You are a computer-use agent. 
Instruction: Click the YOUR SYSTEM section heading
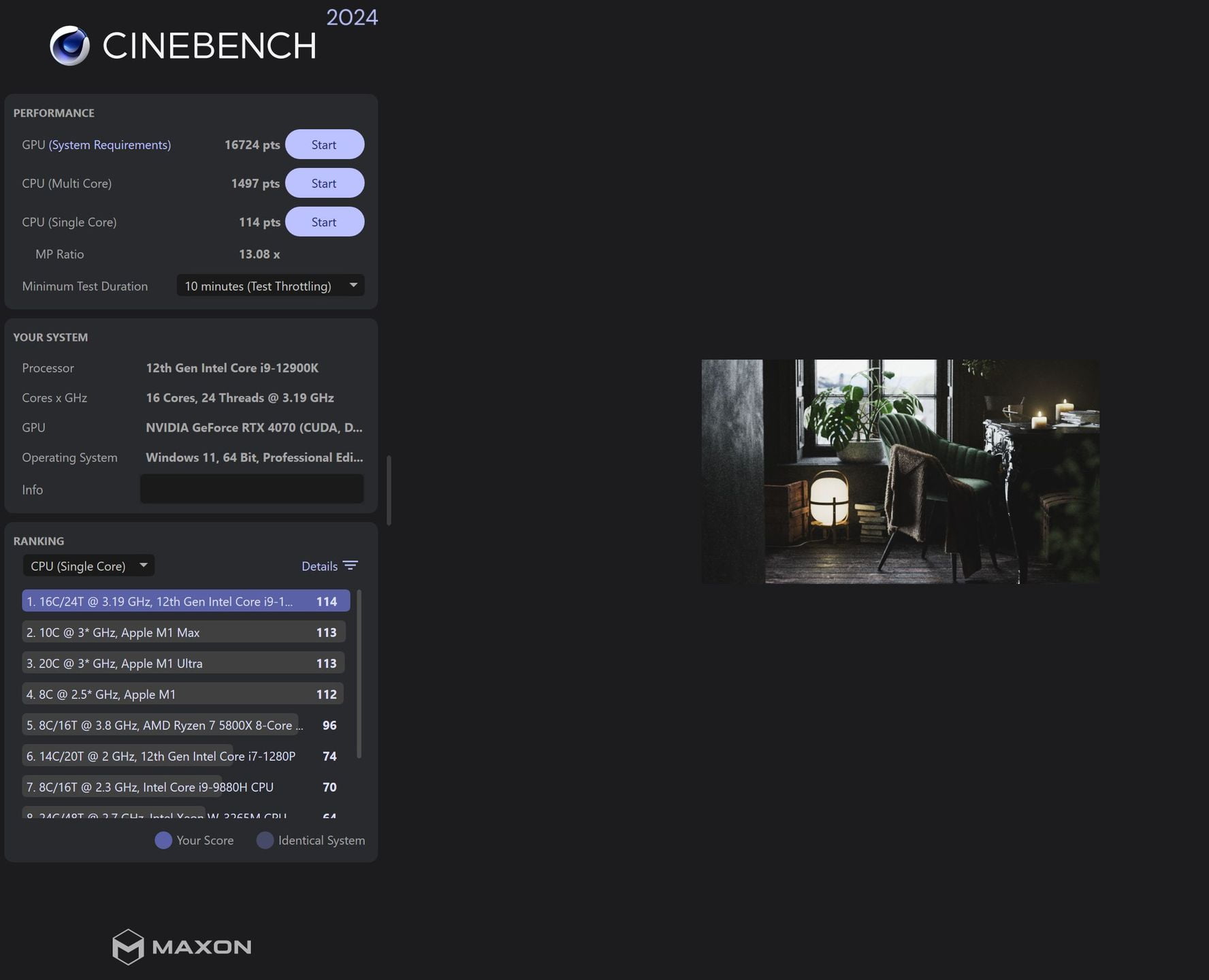(50, 337)
